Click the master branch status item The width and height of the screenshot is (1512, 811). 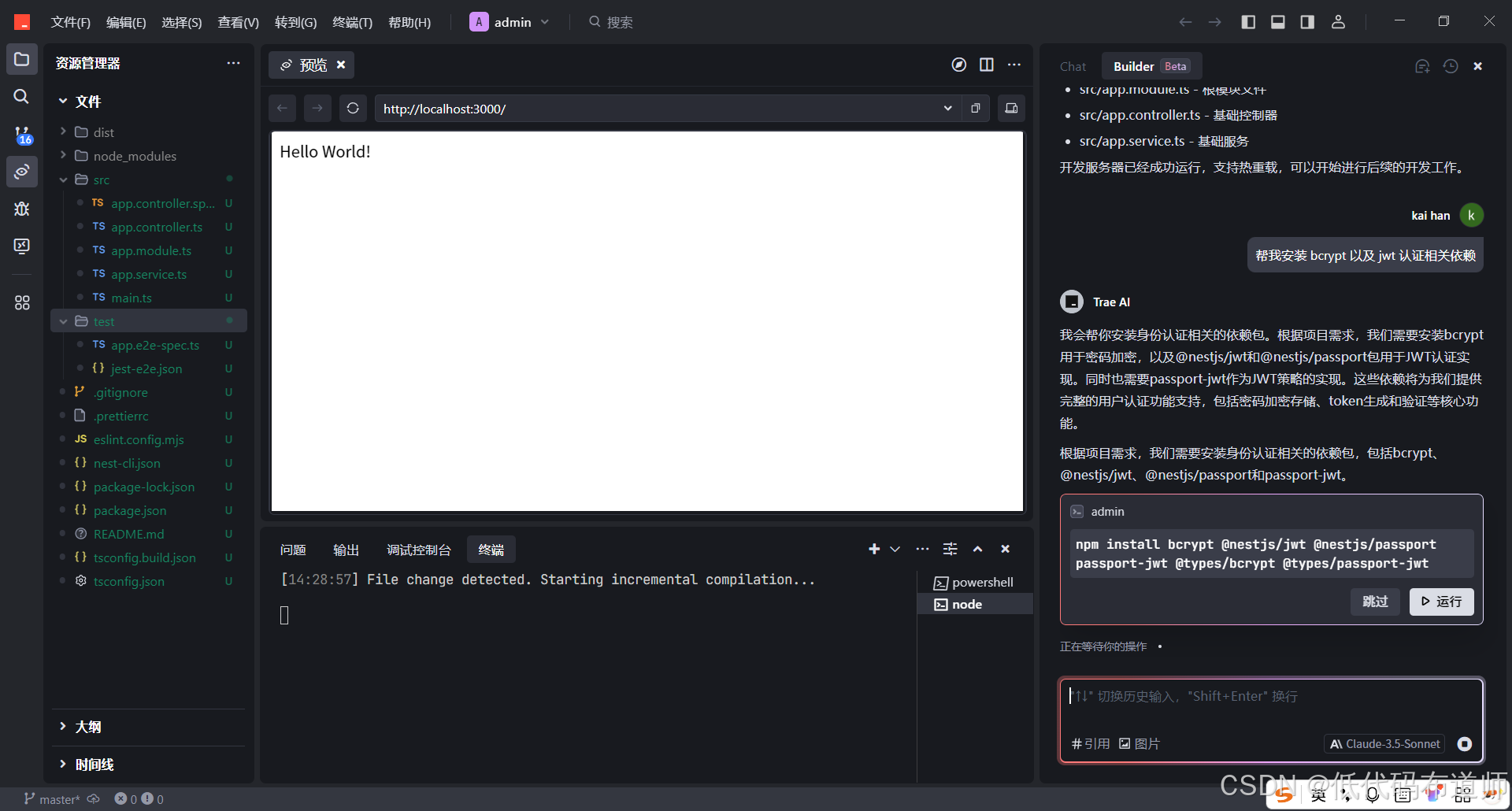pyautogui.click(x=52, y=799)
